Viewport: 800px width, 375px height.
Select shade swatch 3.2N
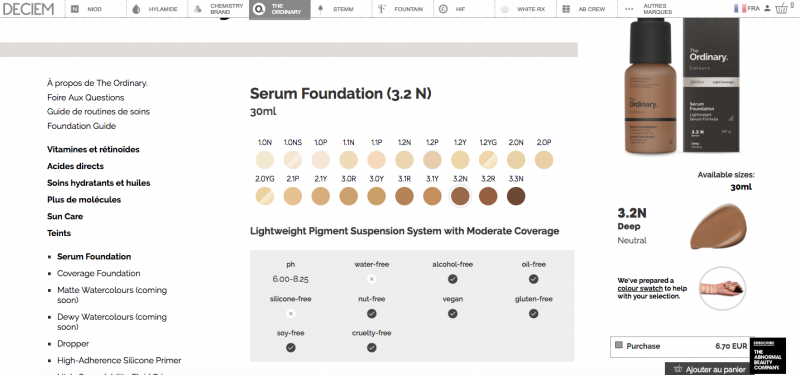(x=460, y=196)
